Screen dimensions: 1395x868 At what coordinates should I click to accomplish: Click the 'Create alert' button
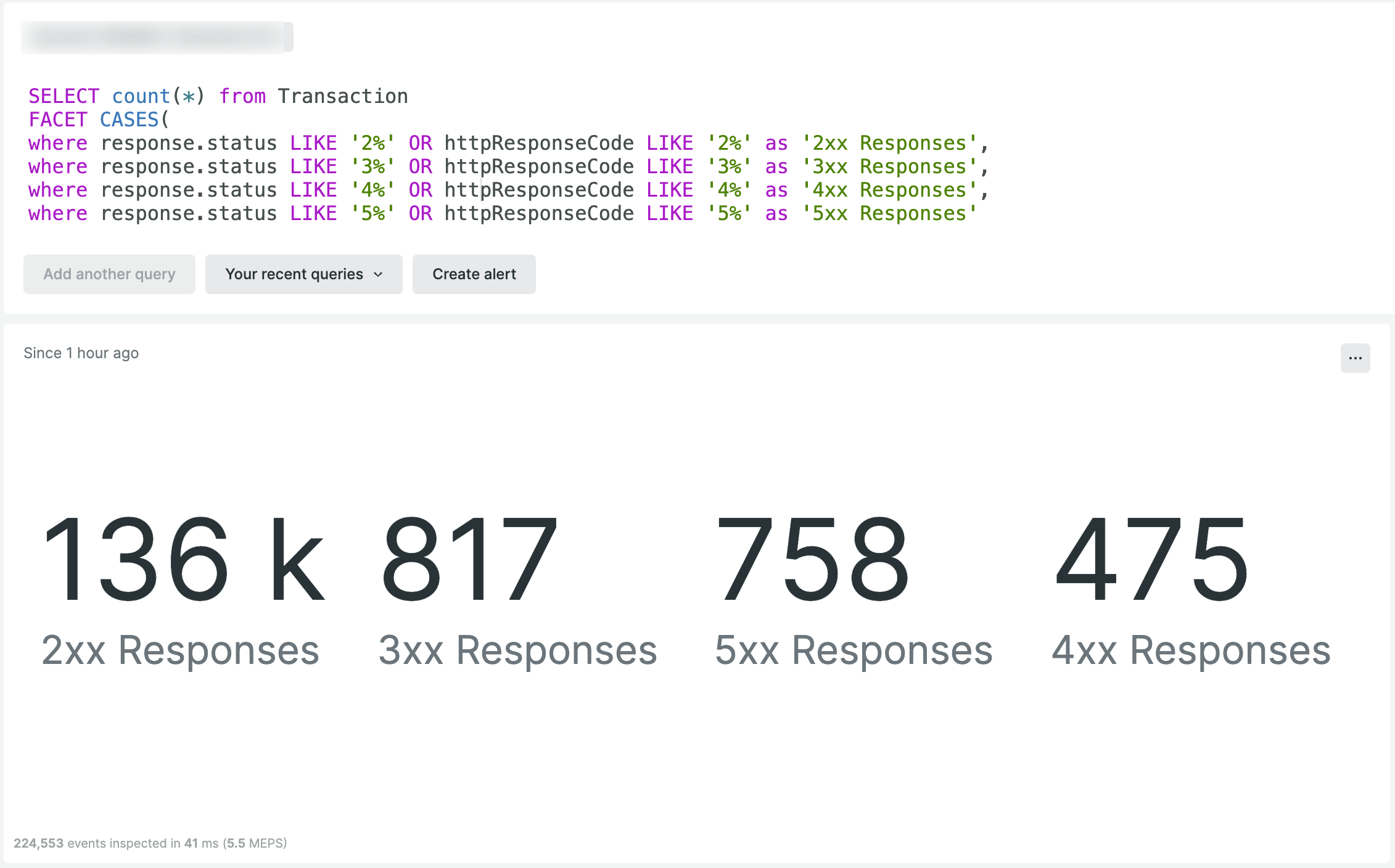(473, 274)
